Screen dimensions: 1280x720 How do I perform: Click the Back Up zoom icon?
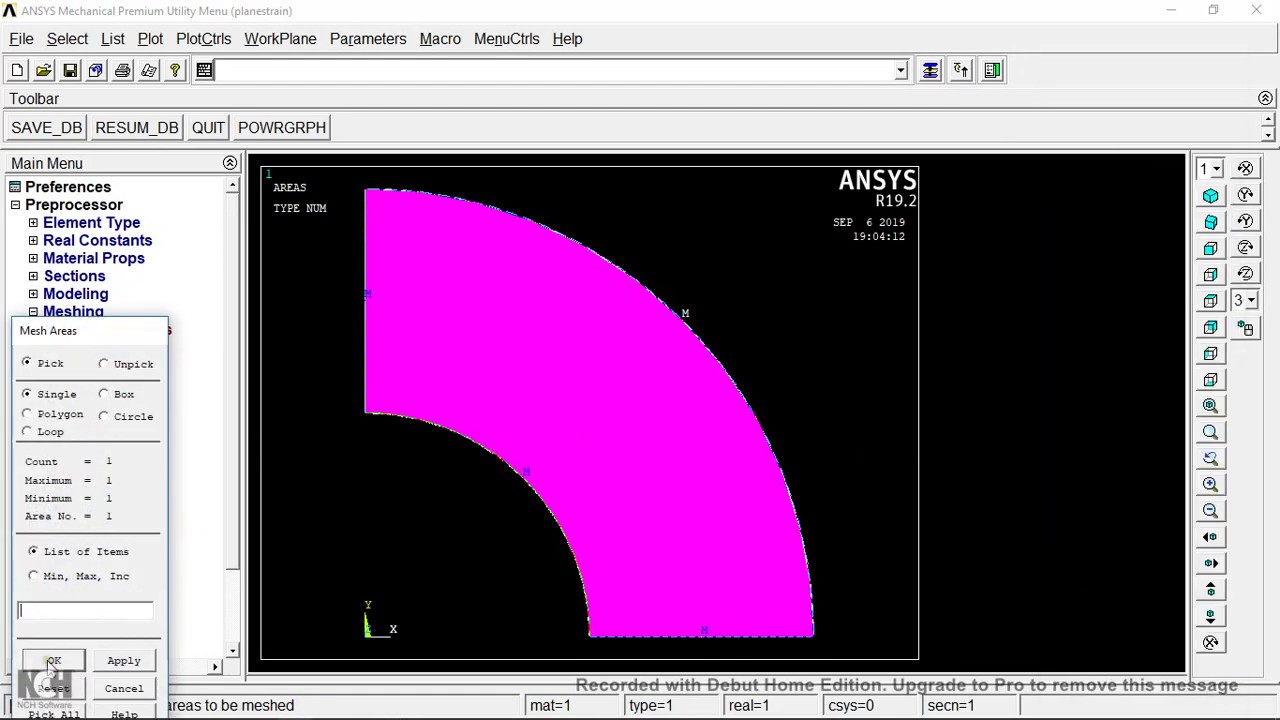click(1211, 458)
